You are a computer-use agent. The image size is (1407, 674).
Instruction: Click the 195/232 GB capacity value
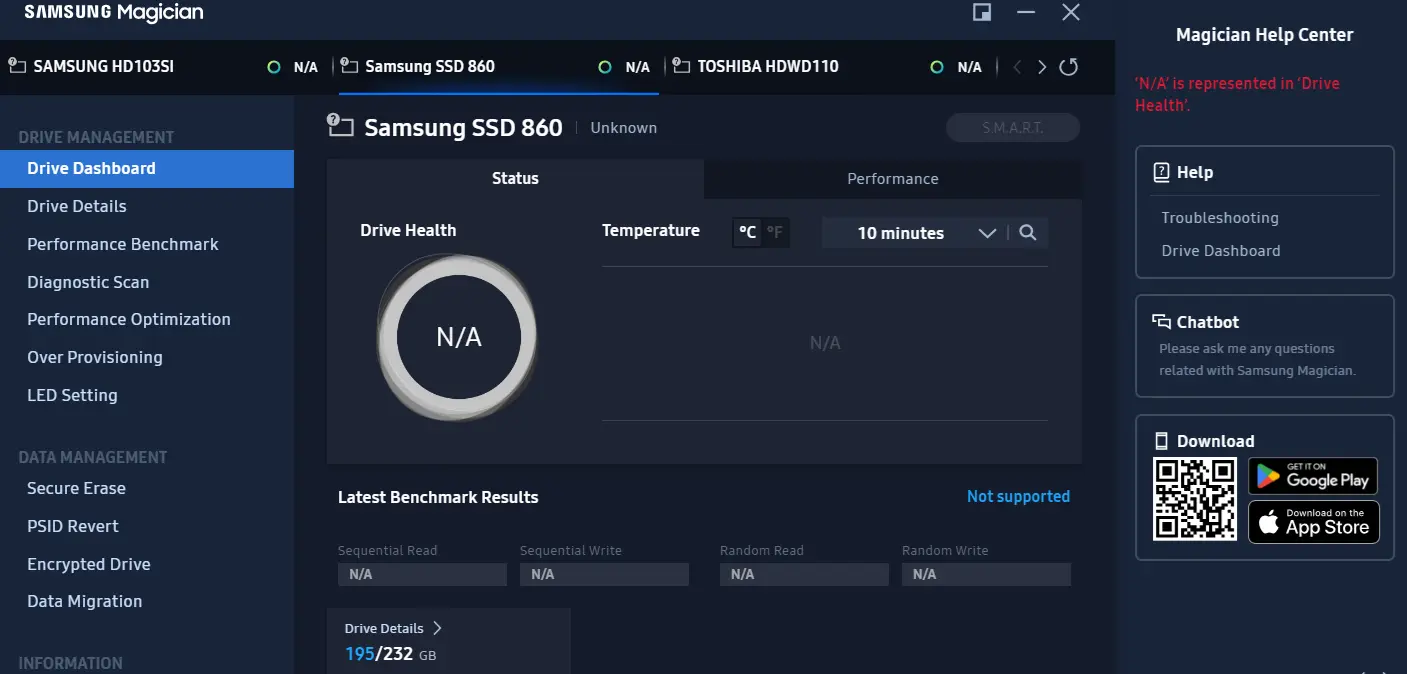coord(390,654)
